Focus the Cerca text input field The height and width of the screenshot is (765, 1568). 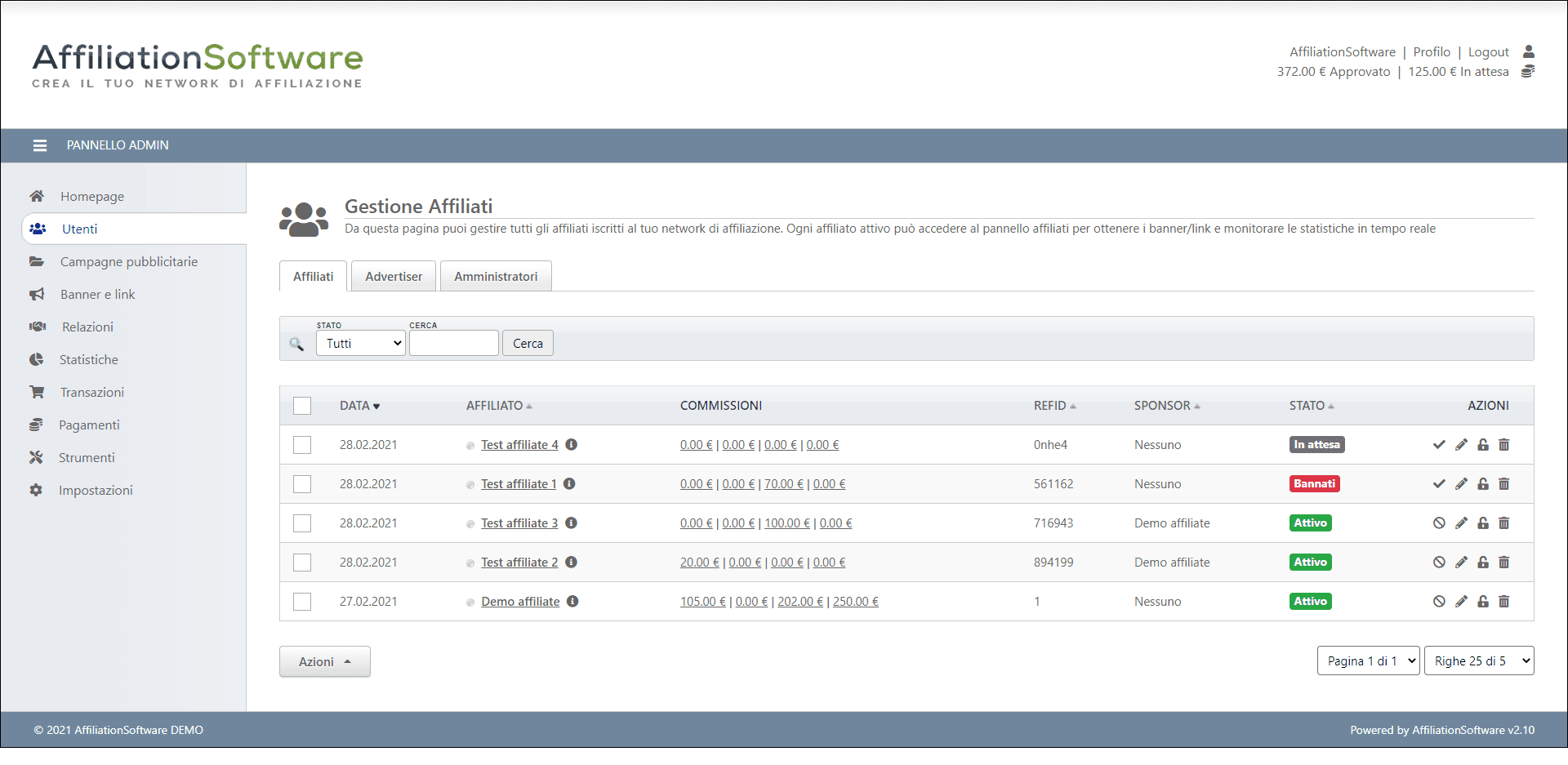(x=453, y=344)
